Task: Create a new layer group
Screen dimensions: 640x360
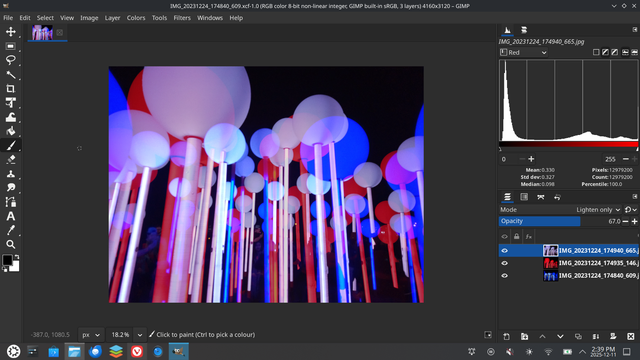Action: (x=524, y=336)
